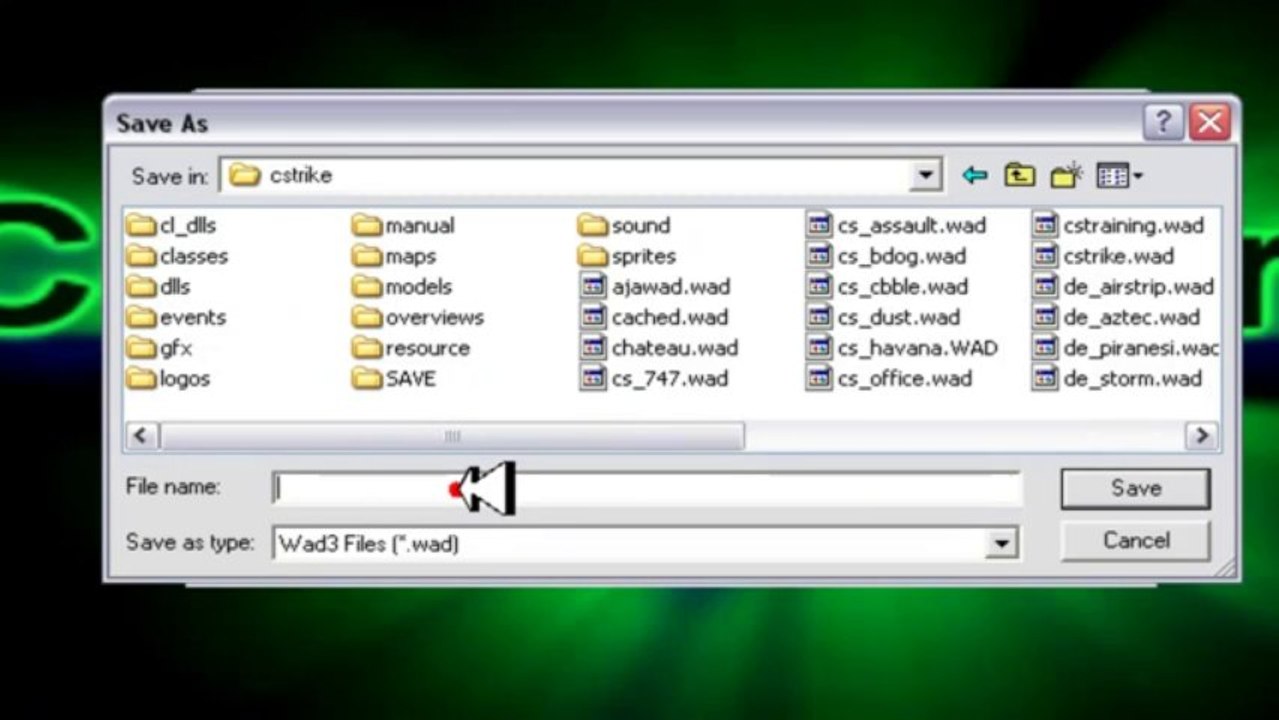Select the sprites folder icon
Viewport: 1279px width, 720px height.
click(x=593, y=257)
